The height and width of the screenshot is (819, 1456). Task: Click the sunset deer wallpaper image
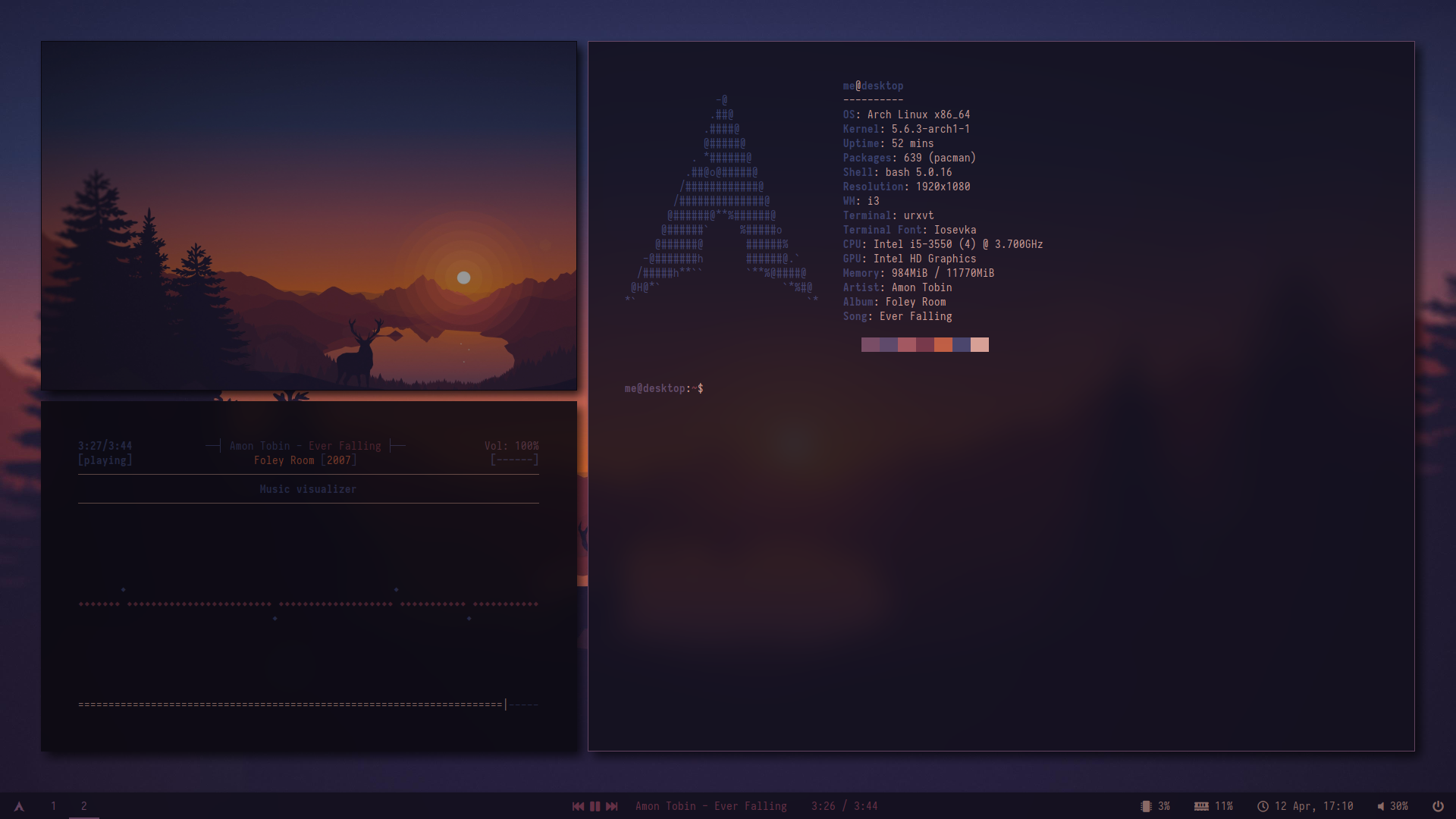pyautogui.click(x=309, y=215)
